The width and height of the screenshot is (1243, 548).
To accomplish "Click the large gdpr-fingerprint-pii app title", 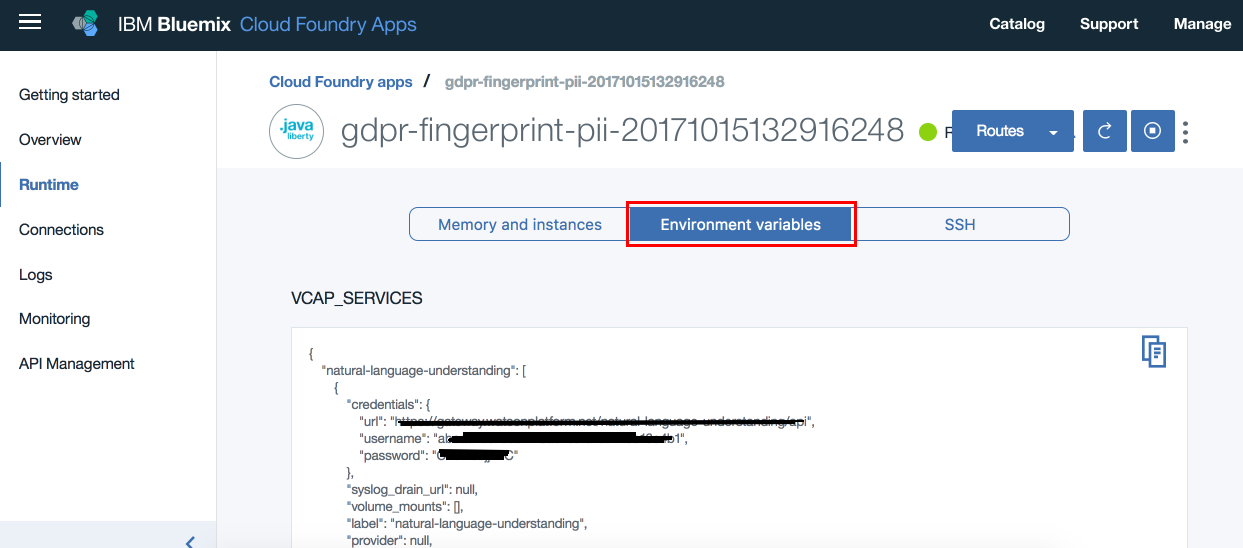I will coord(623,131).
